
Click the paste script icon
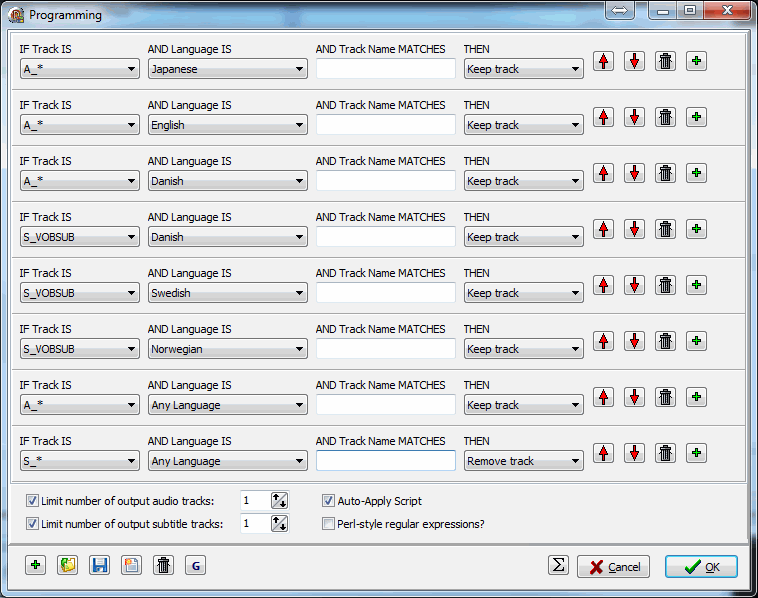click(x=131, y=565)
